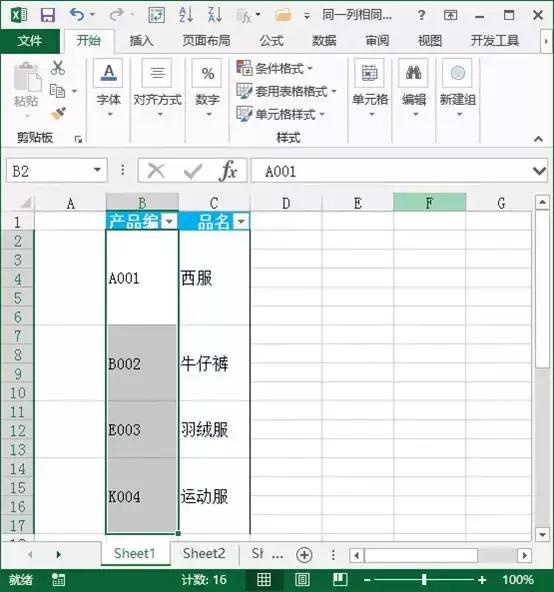
Task: Click the Excel application logo icon
Action: pyautogui.click(x=19, y=15)
